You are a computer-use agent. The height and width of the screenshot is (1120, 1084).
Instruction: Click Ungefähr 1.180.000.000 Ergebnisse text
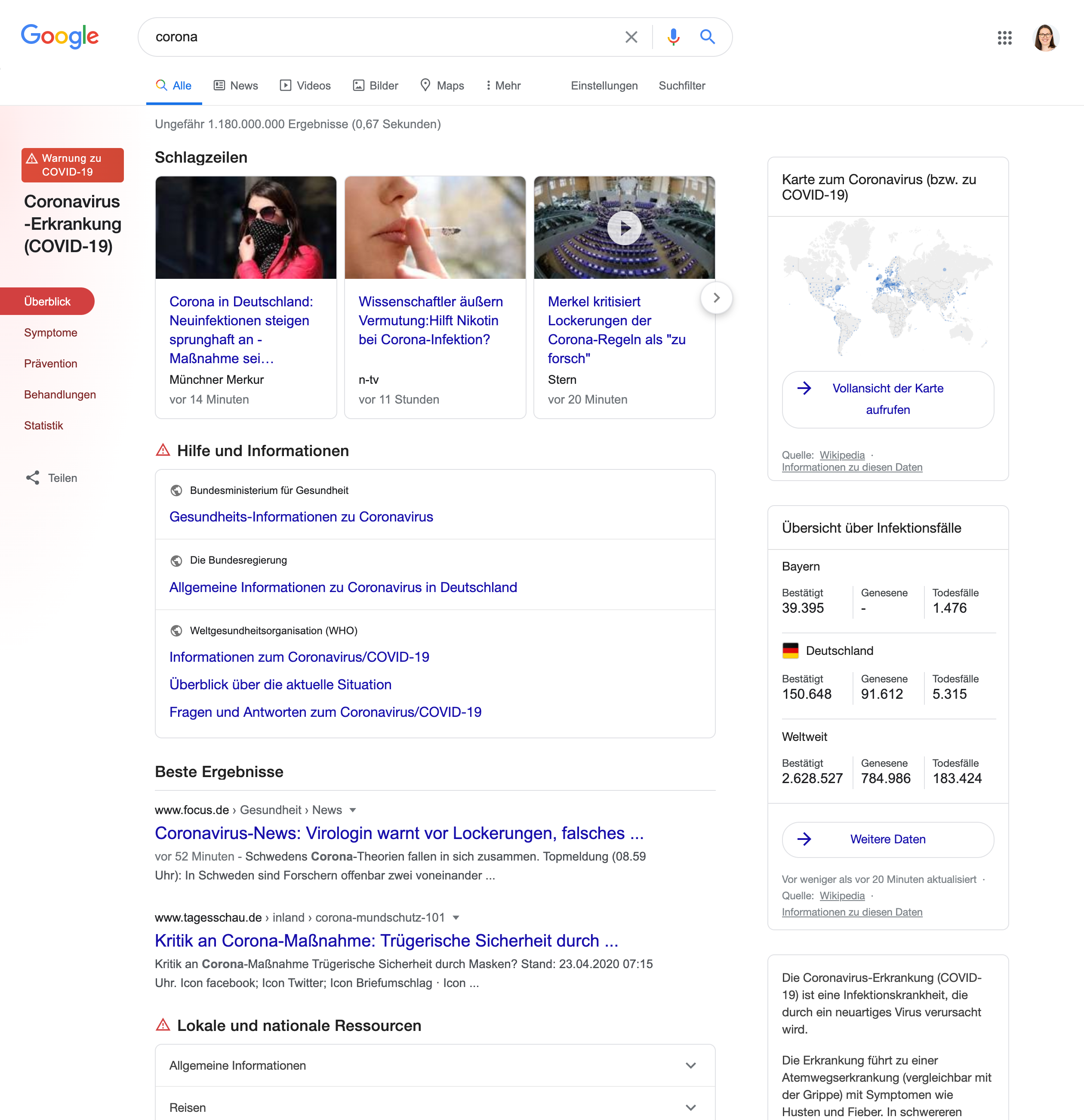pos(298,124)
